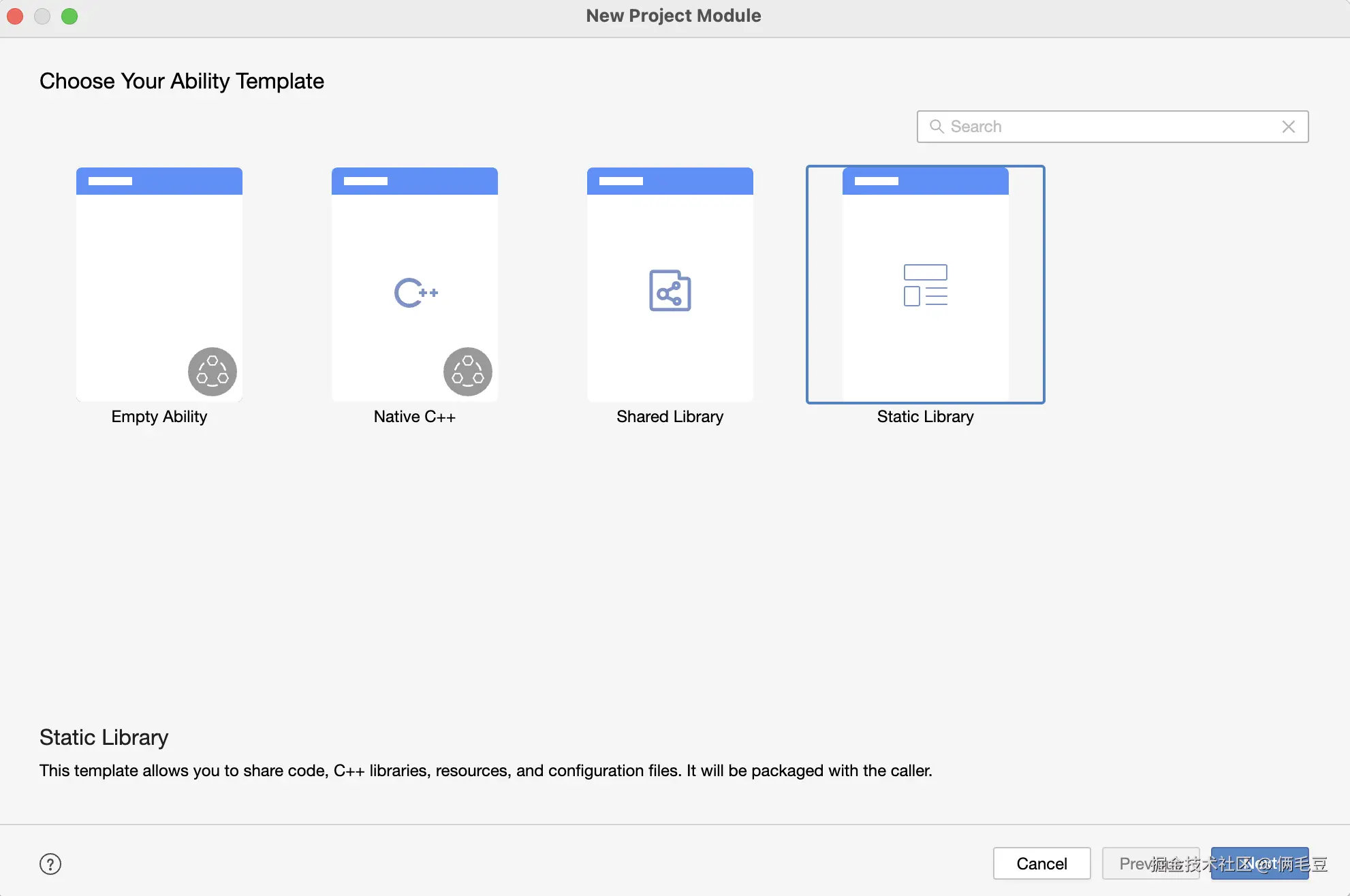Click the blue Next button
1350x896 pixels.
(x=1259, y=863)
